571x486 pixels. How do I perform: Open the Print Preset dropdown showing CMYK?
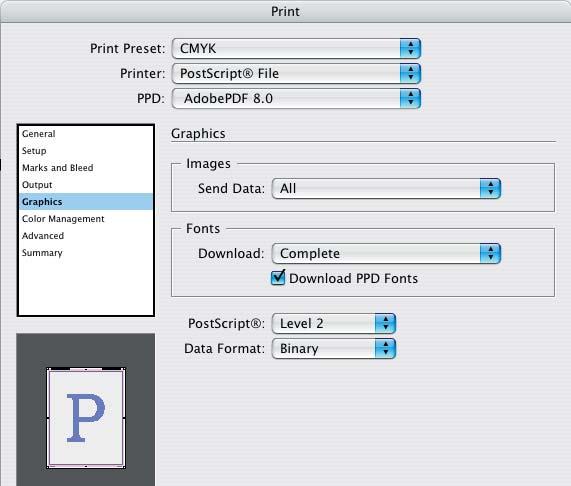pyautogui.click(x=296, y=48)
